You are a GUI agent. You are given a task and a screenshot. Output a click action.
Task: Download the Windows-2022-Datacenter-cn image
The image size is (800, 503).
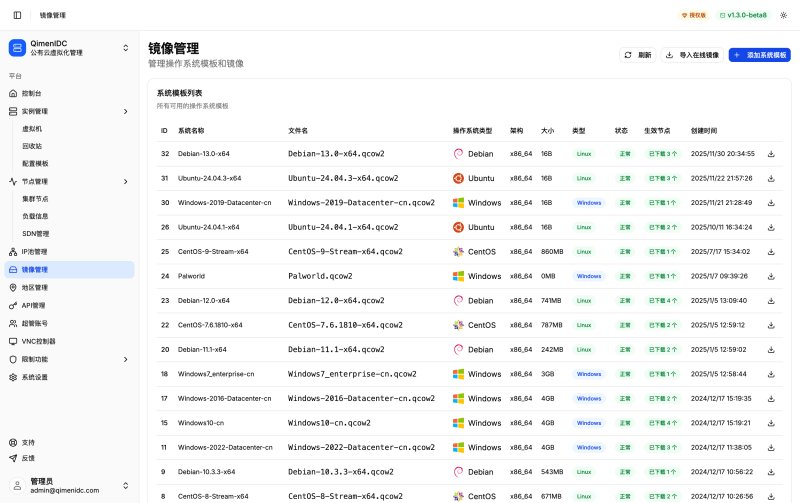[x=771, y=447]
